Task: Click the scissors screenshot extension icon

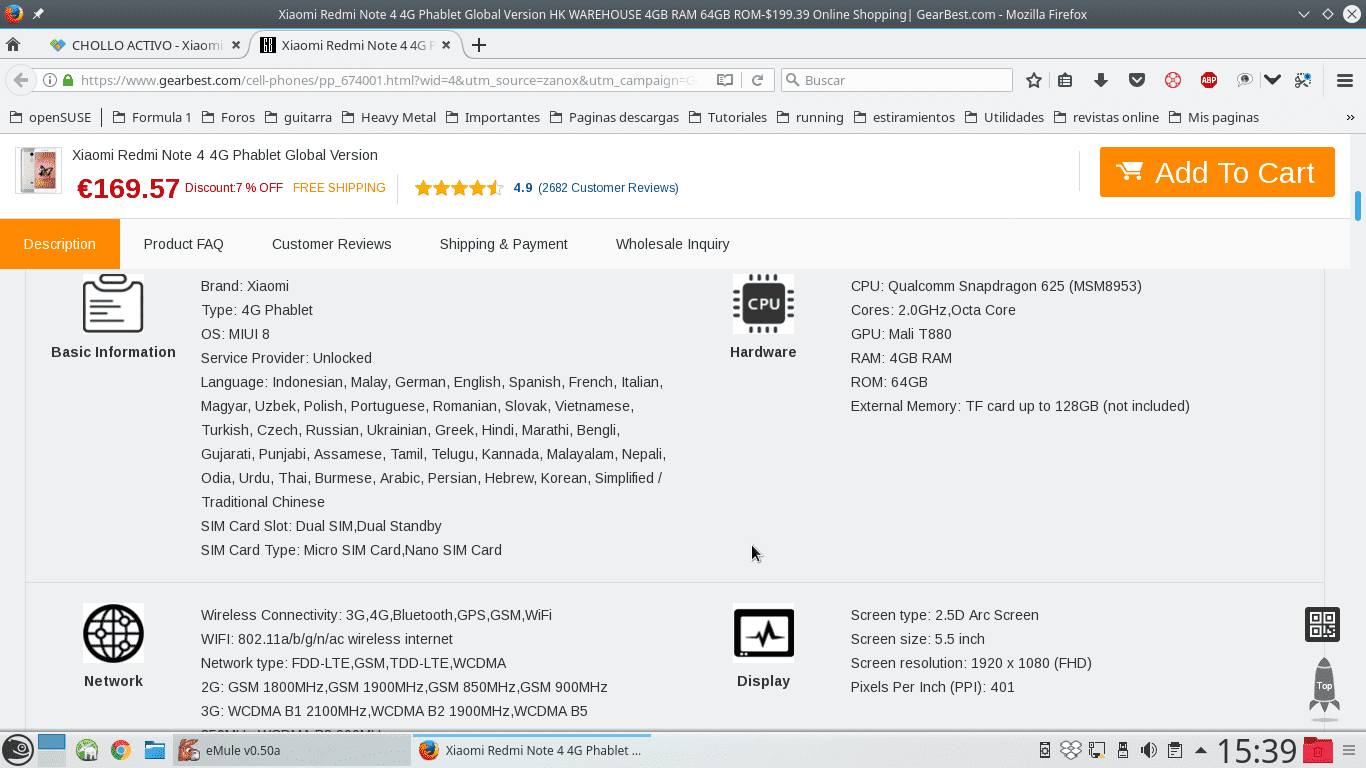Action: [1303, 80]
